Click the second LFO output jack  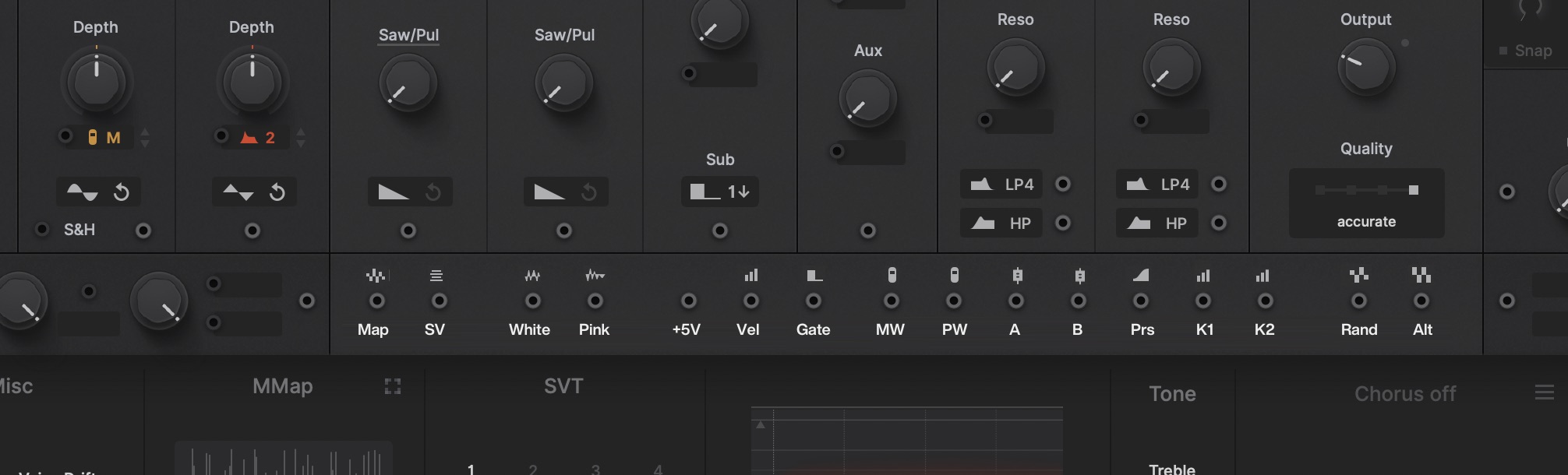(x=253, y=230)
